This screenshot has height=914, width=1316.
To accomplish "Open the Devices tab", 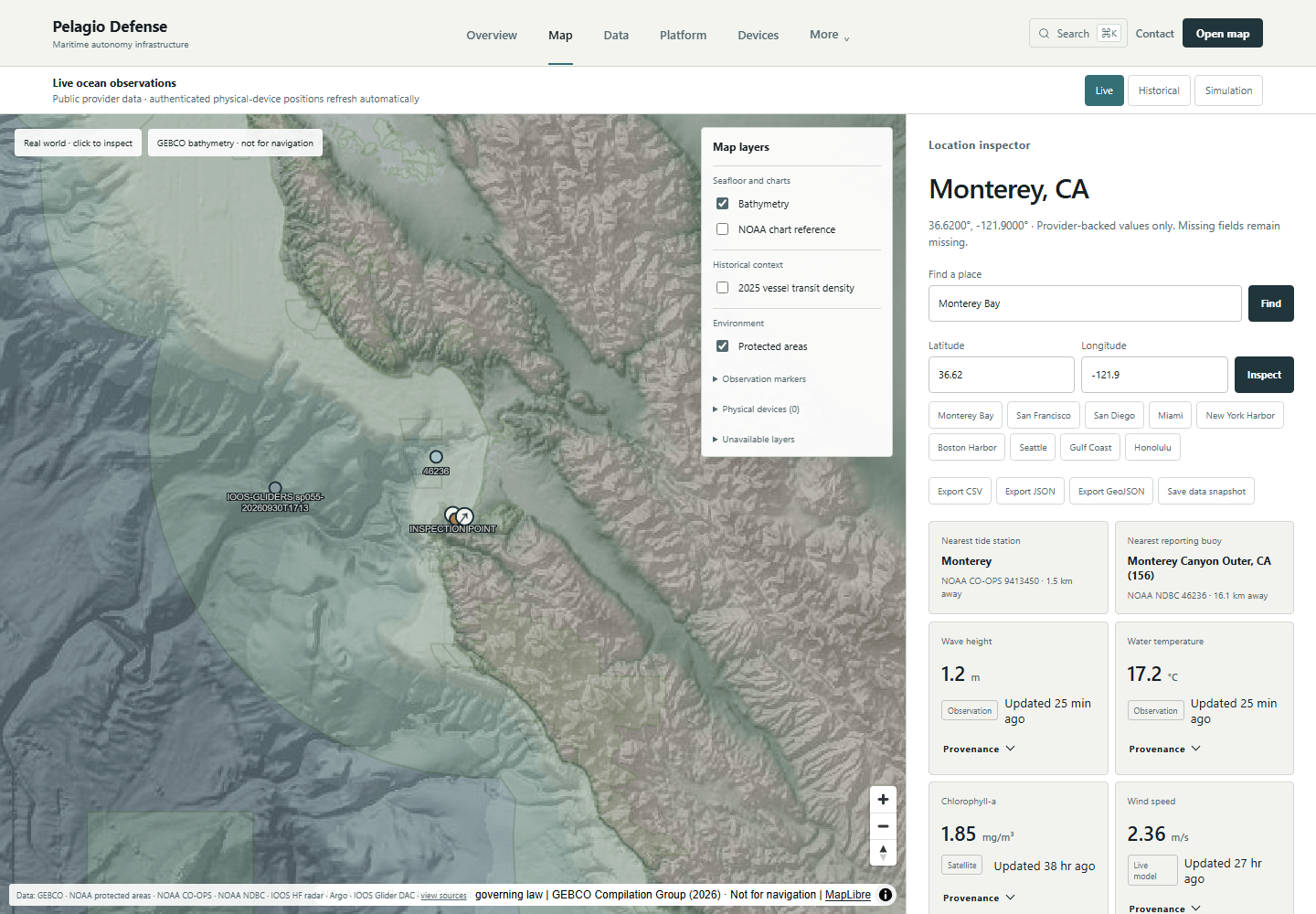I will [x=759, y=35].
